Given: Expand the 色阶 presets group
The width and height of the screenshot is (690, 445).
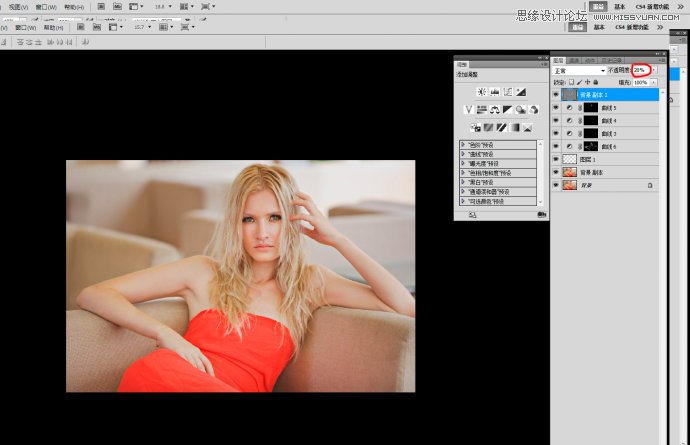Looking at the screenshot, I should click(463, 144).
